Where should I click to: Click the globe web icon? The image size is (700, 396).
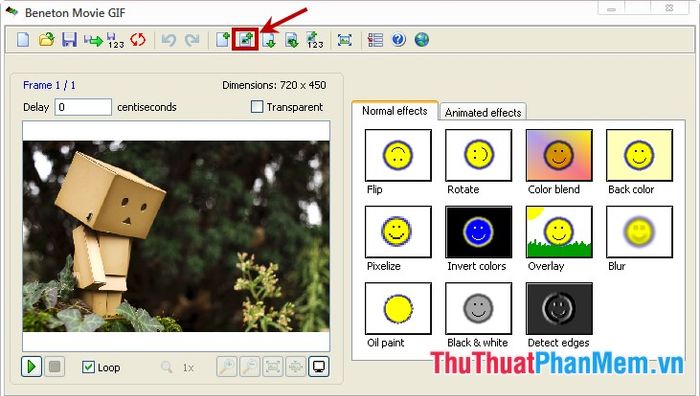tap(421, 40)
